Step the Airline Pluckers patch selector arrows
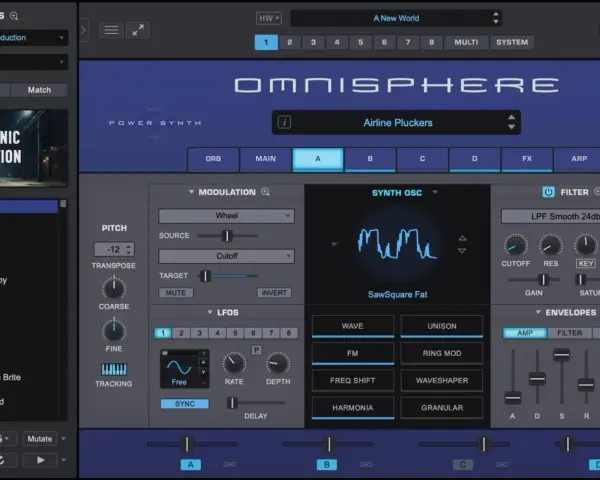600x480 pixels. tap(511, 122)
